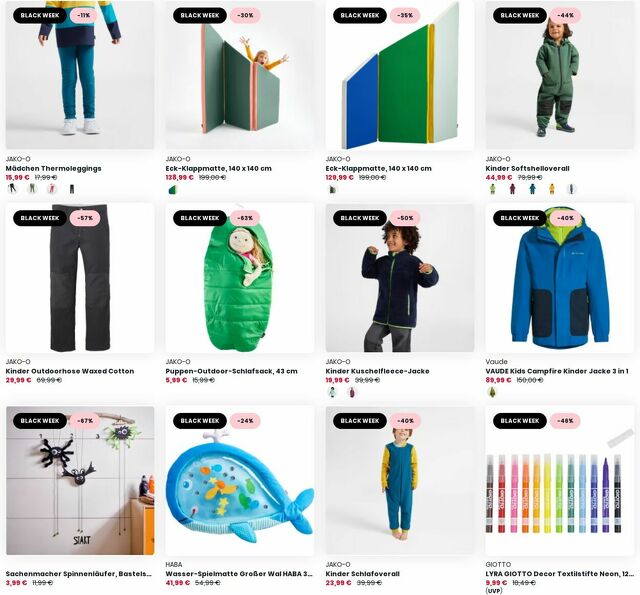Select the green VAUDE Campfire jacket variant icon

(x=492, y=392)
